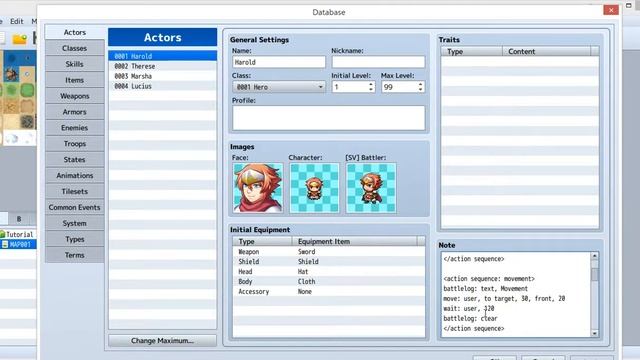Select actor 0004 Lucius
Screen dimensions: 640x360
pos(162,86)
